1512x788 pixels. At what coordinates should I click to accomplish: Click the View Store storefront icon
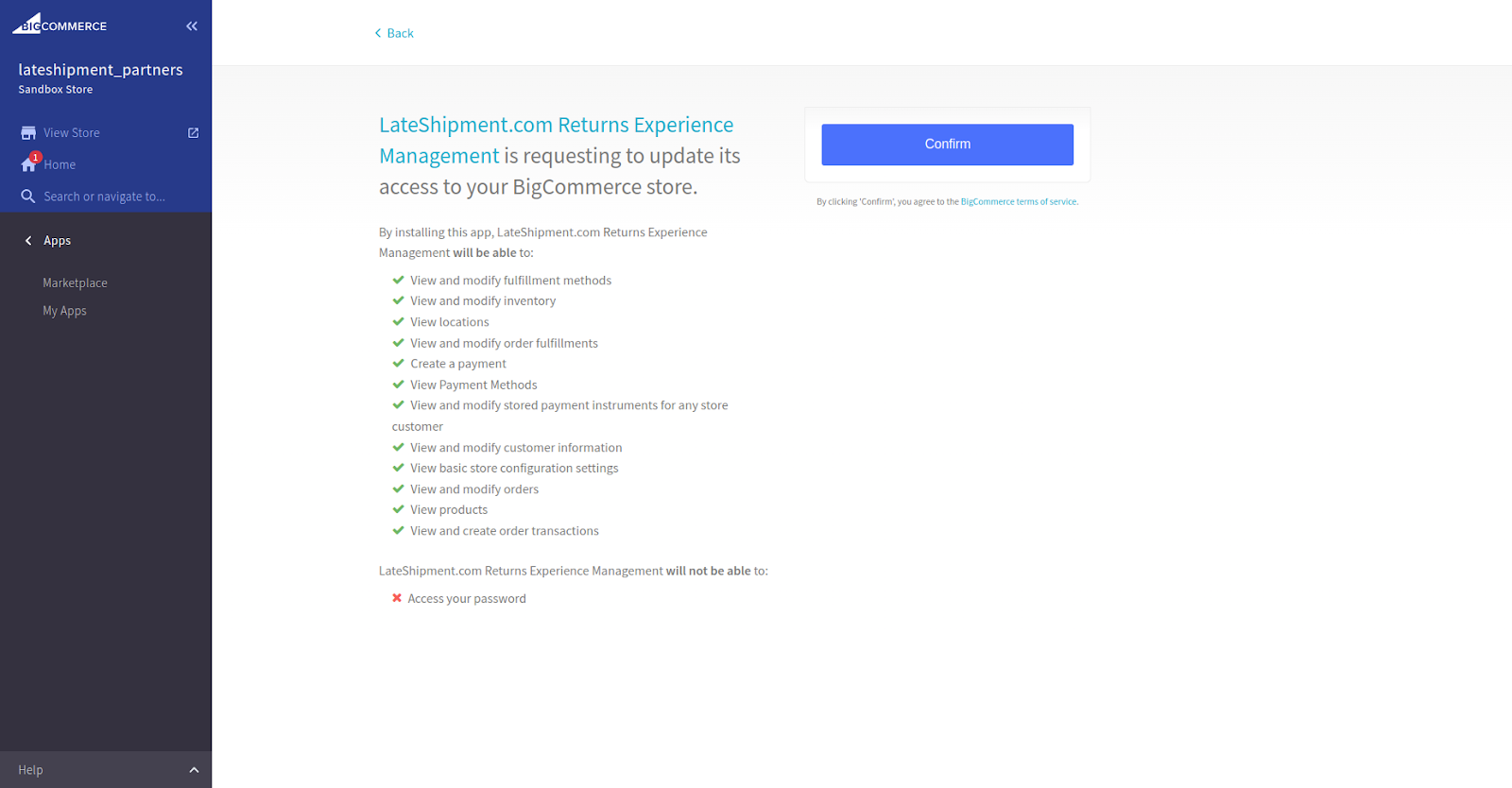[x=28, y=133]
